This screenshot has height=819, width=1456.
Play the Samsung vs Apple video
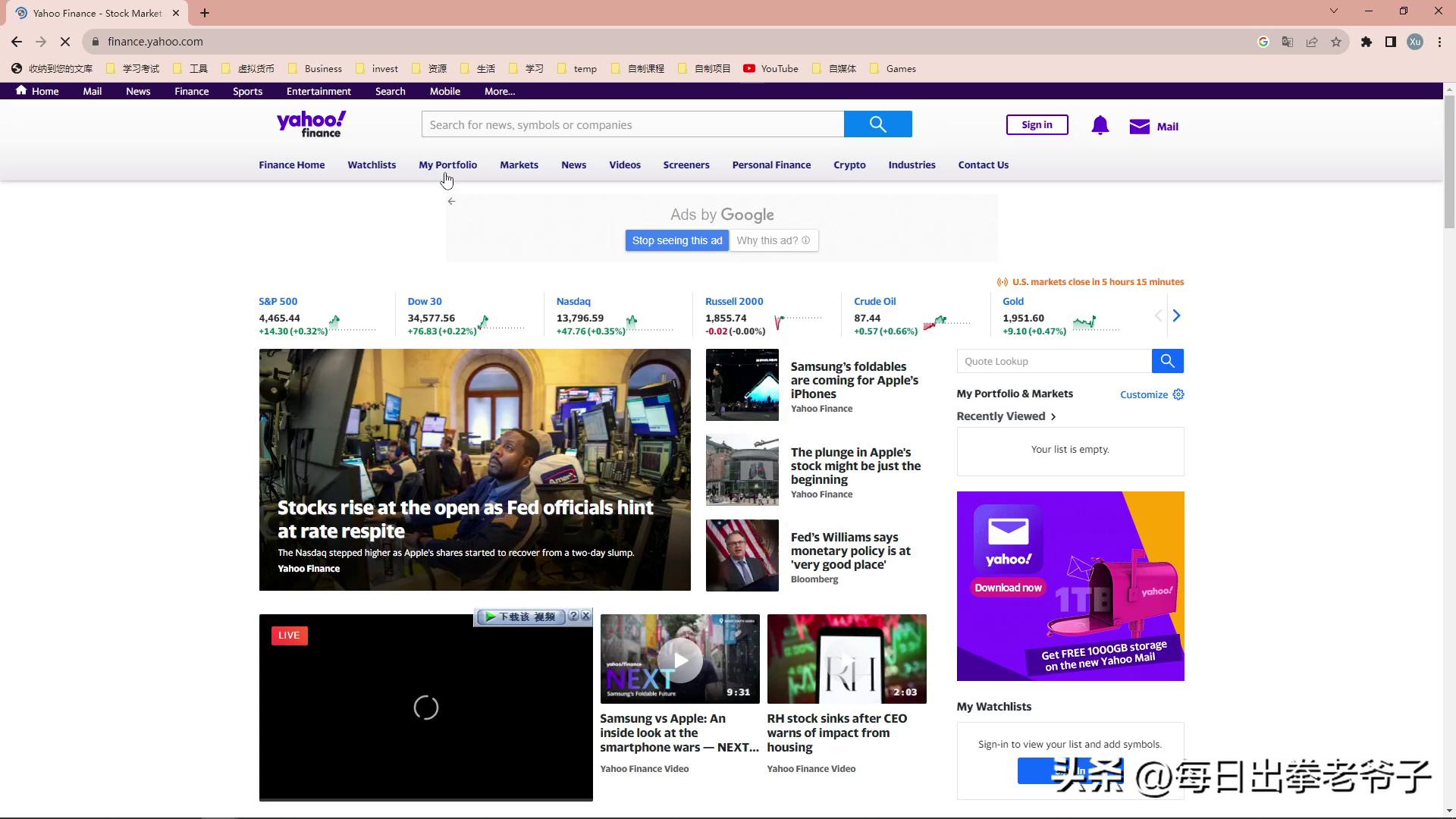tap(679, 660)
